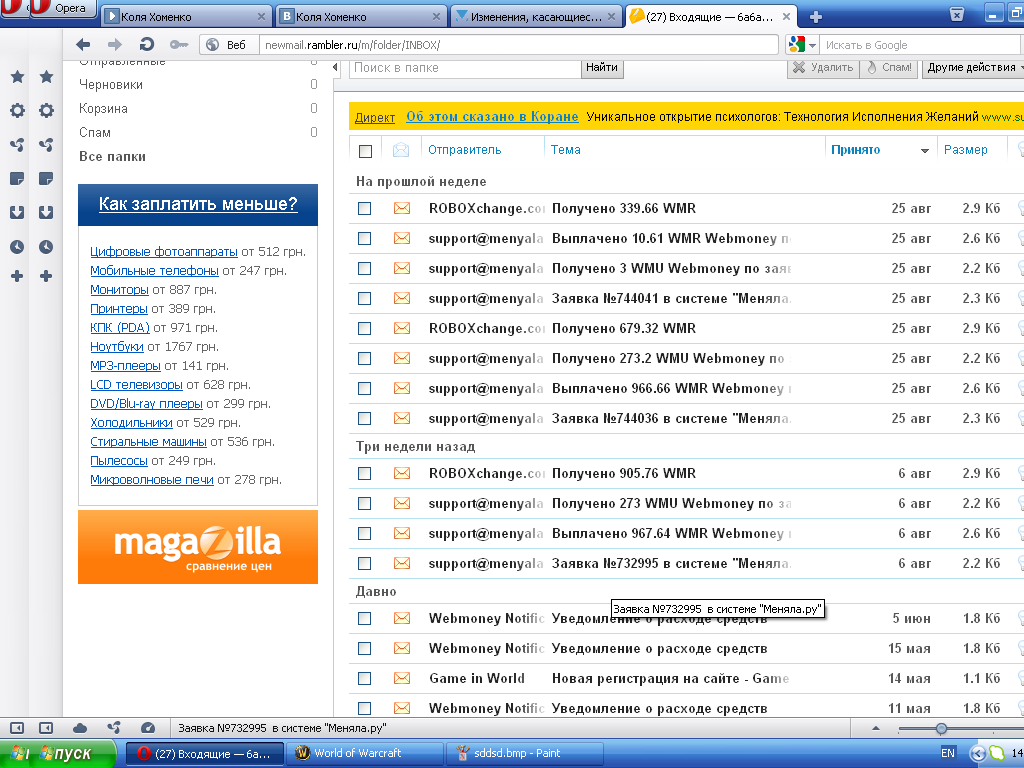1024x768 pixels.
Task: Click the Opera Link cloud icon in status bar
Action: [x=80, y=728]
